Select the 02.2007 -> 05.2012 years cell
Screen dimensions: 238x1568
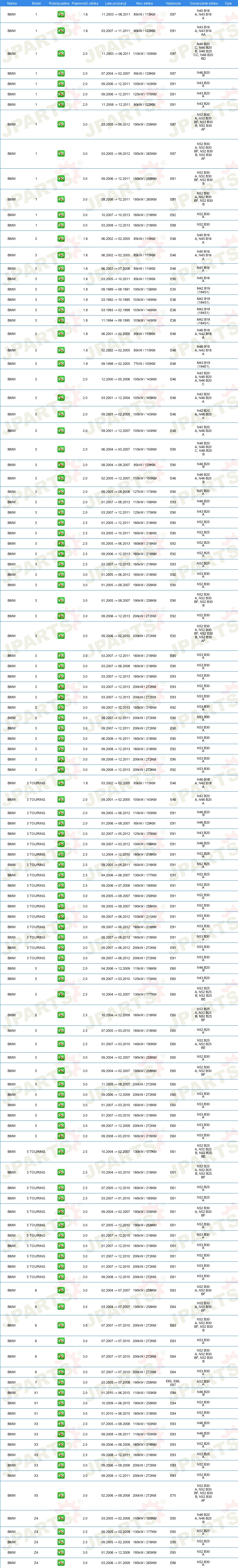tap(116, 834)
